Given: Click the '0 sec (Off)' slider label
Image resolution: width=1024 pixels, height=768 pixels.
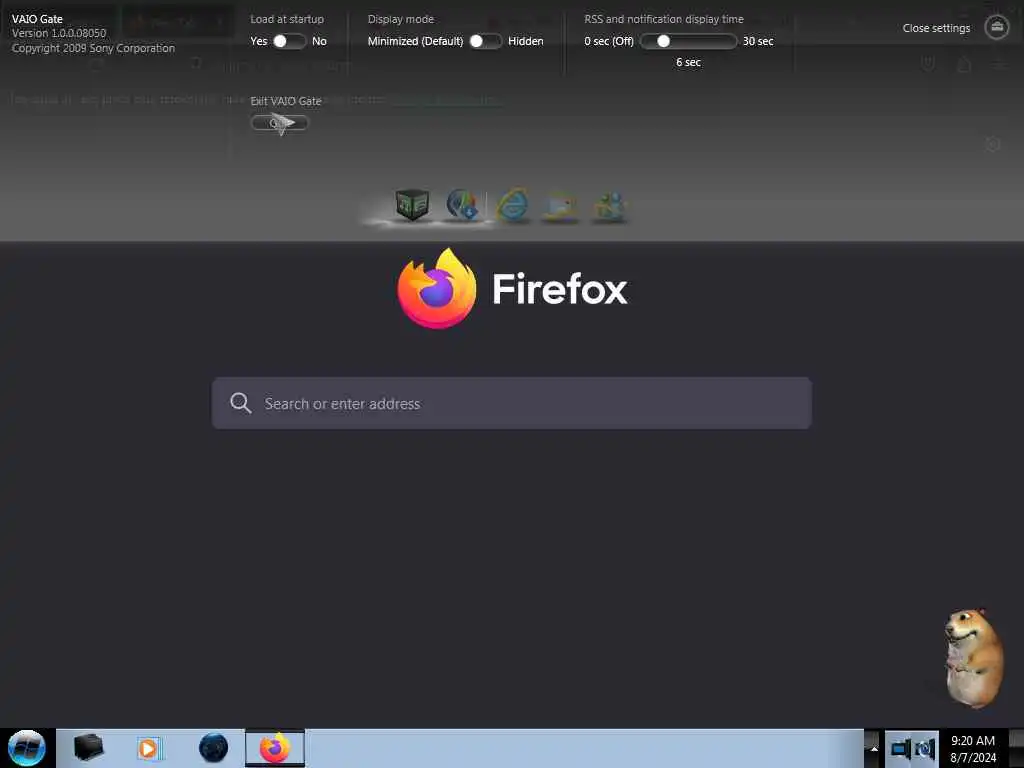Looking at the screenshot, I should pyautogui.click(x=609, y=41).
